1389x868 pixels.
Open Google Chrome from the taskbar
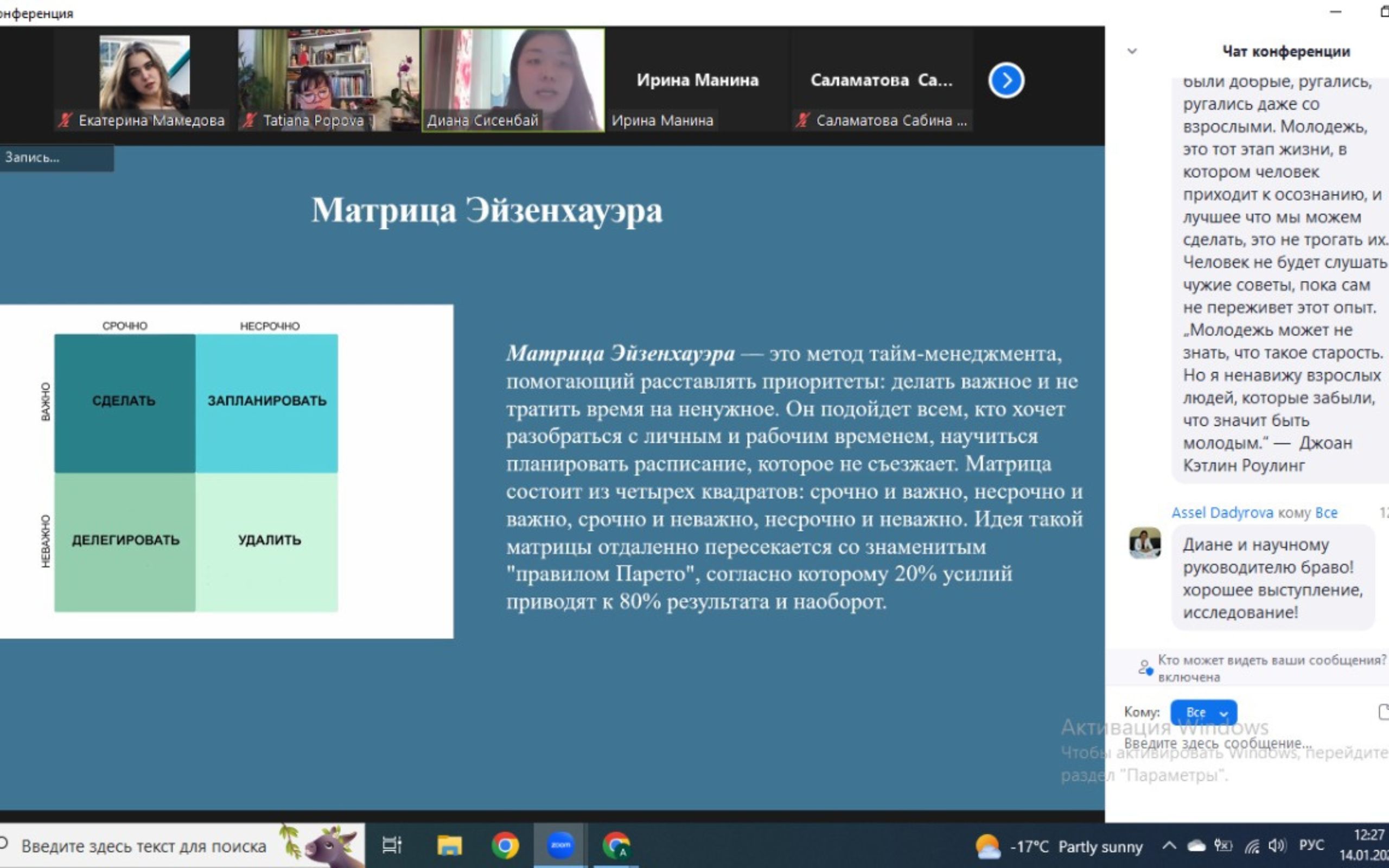pos(505,845)
